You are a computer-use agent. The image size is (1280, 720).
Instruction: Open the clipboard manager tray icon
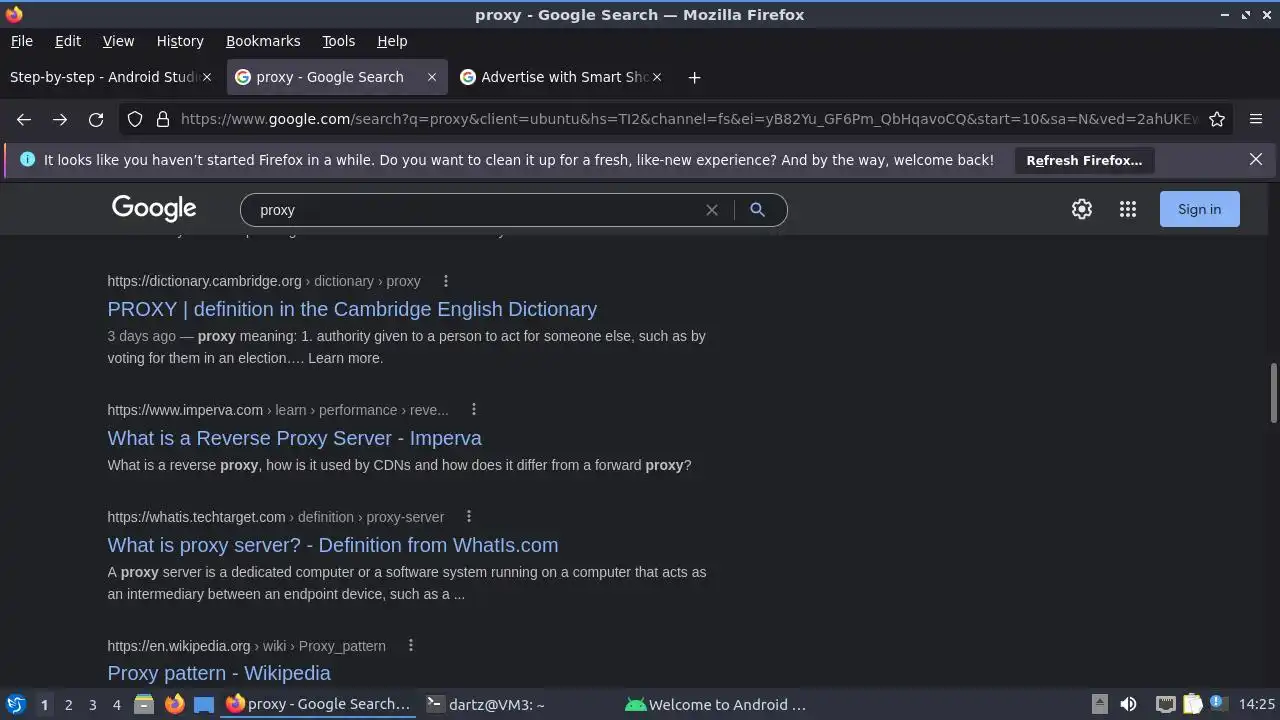(x=1192, y=705)
